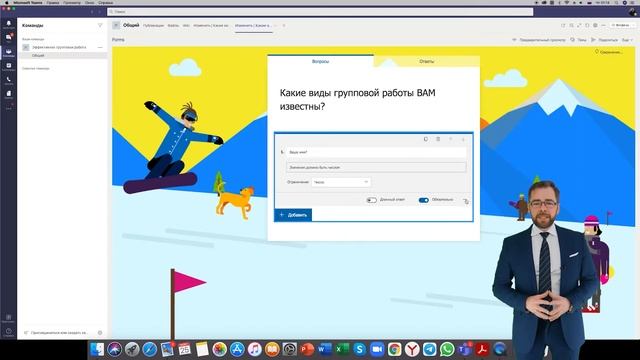The height and width of the screenshot is (360, 640).
Task: Click the invite or create team link
Action: 56,333
